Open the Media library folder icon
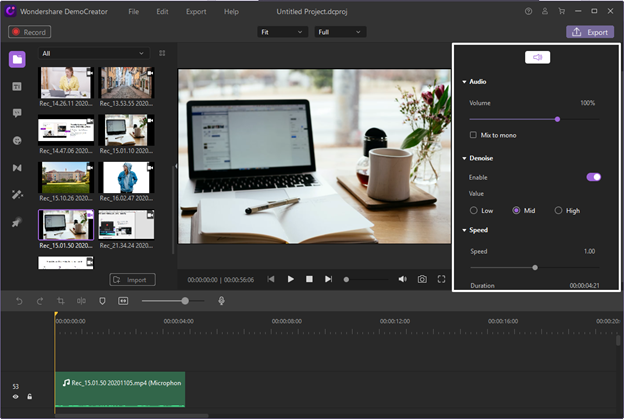This screenshot has height=419, width=624. pos(17,60)
